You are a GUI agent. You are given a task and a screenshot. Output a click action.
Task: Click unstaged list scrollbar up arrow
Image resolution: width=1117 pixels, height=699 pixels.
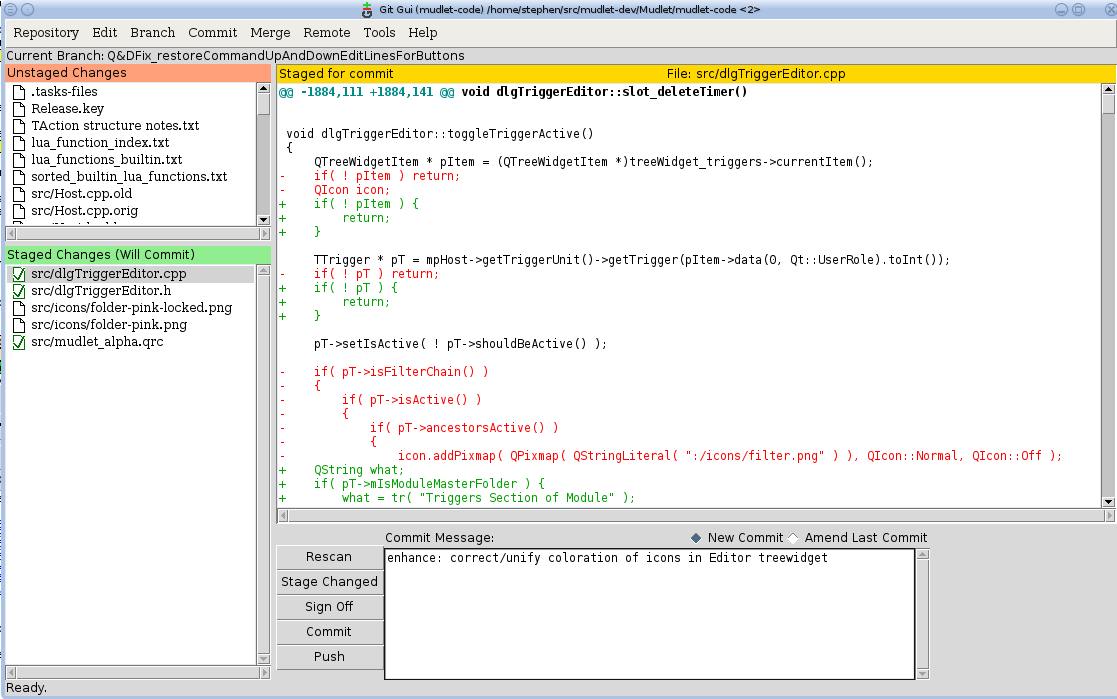(264, 88)
